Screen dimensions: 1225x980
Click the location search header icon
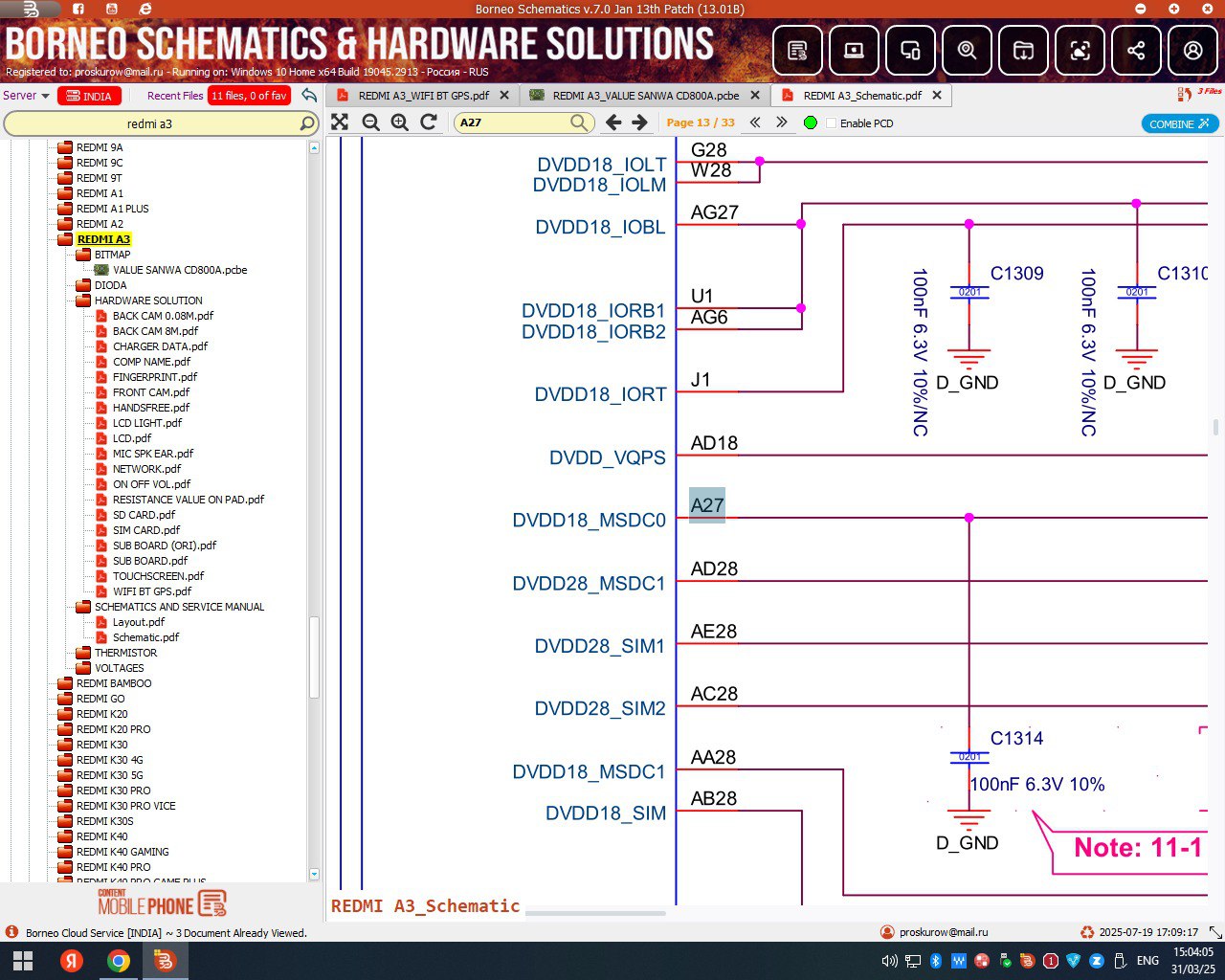tap(967, 50)
